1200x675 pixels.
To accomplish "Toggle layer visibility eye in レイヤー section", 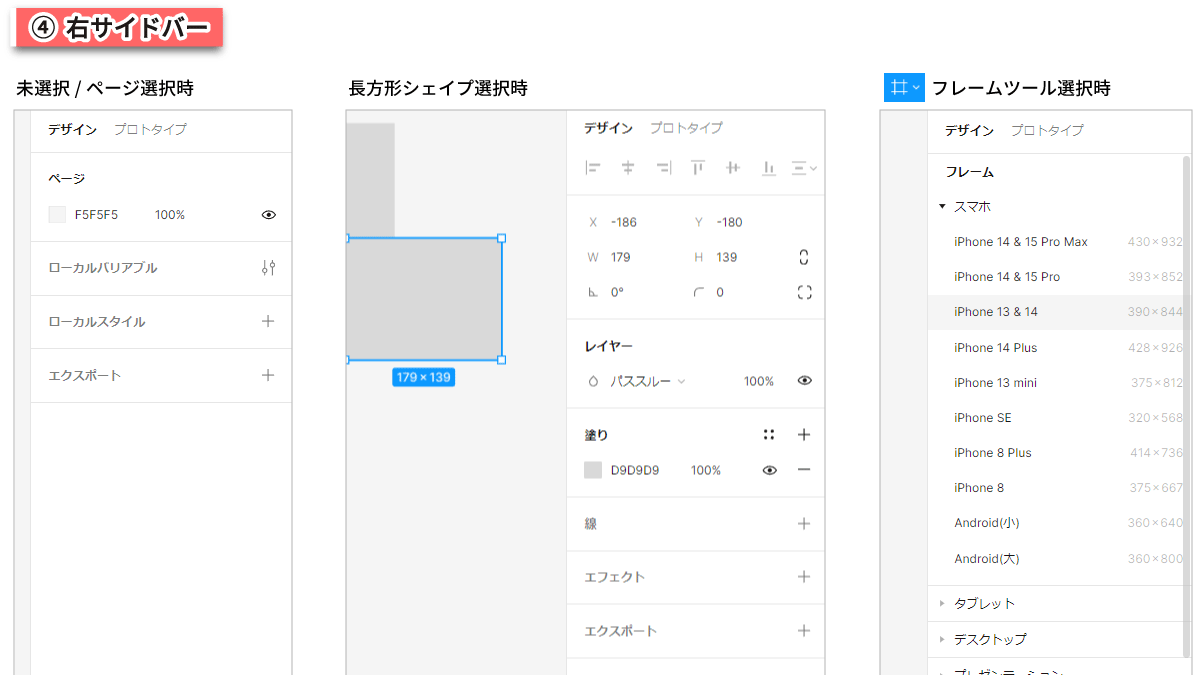I will pos(804,381).
